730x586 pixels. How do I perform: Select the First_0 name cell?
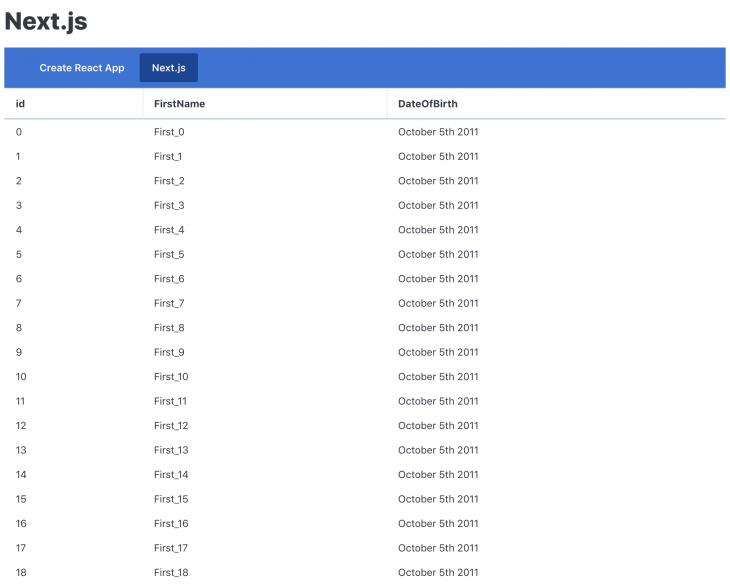(x=169, y=132)
